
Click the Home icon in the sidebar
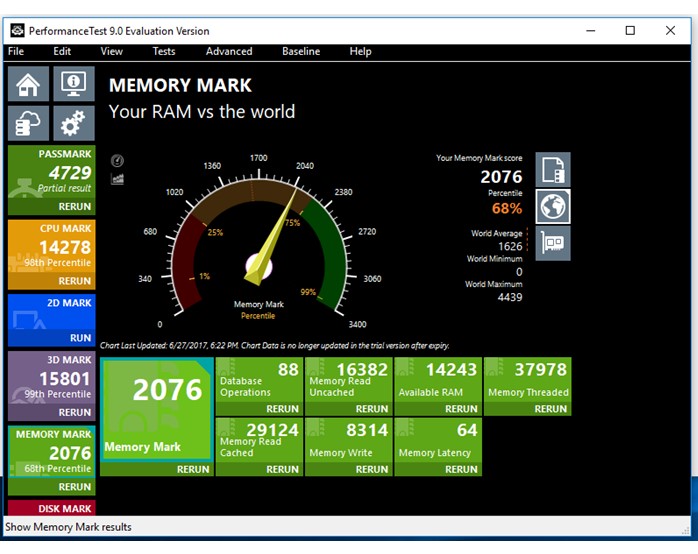point(28,84)
